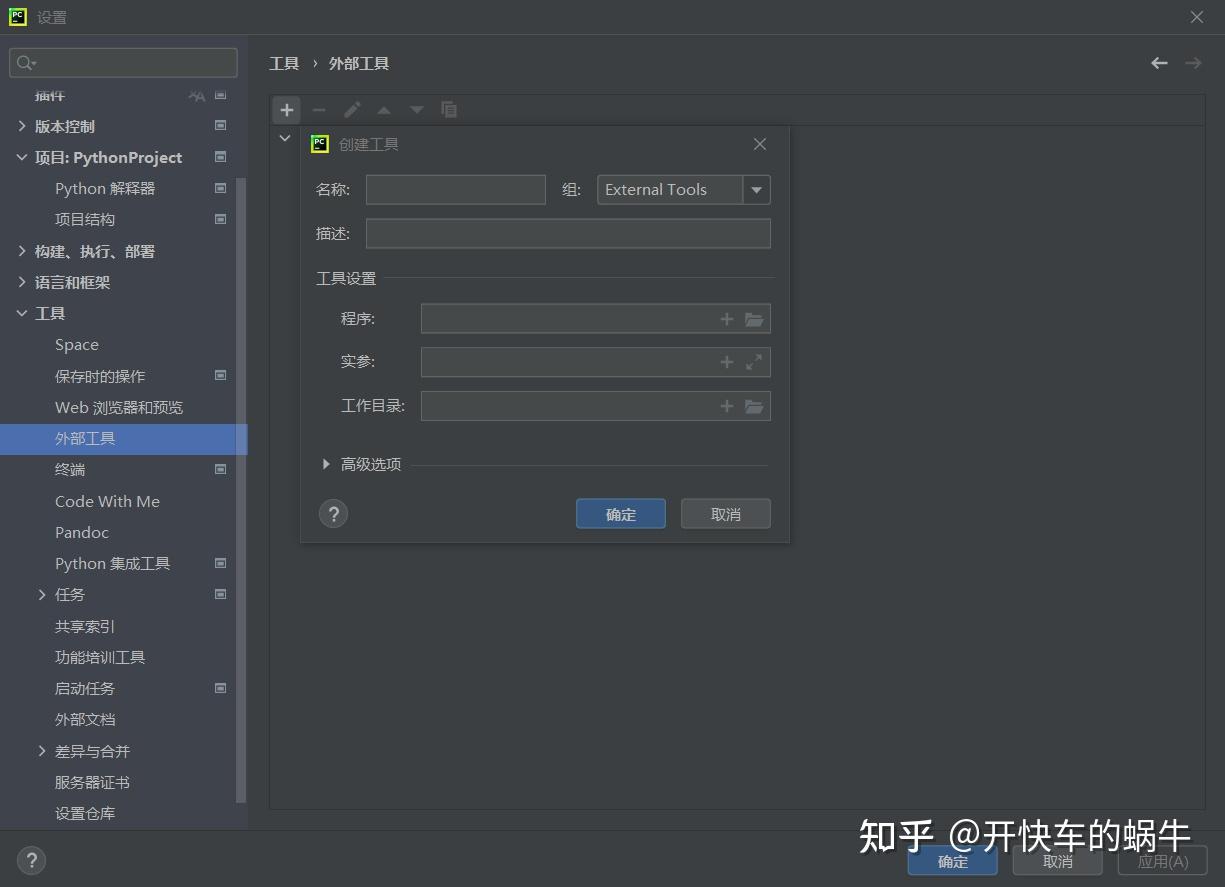Open help using the question mark icon
Viewport: 1225px width, 887px height.
click(333, 513)
